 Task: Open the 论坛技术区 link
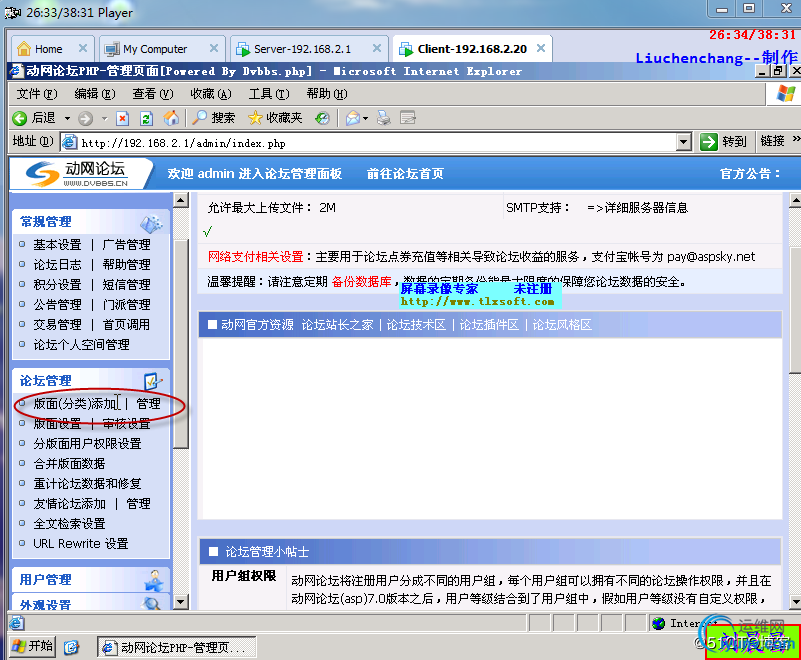tap(416, 325)
